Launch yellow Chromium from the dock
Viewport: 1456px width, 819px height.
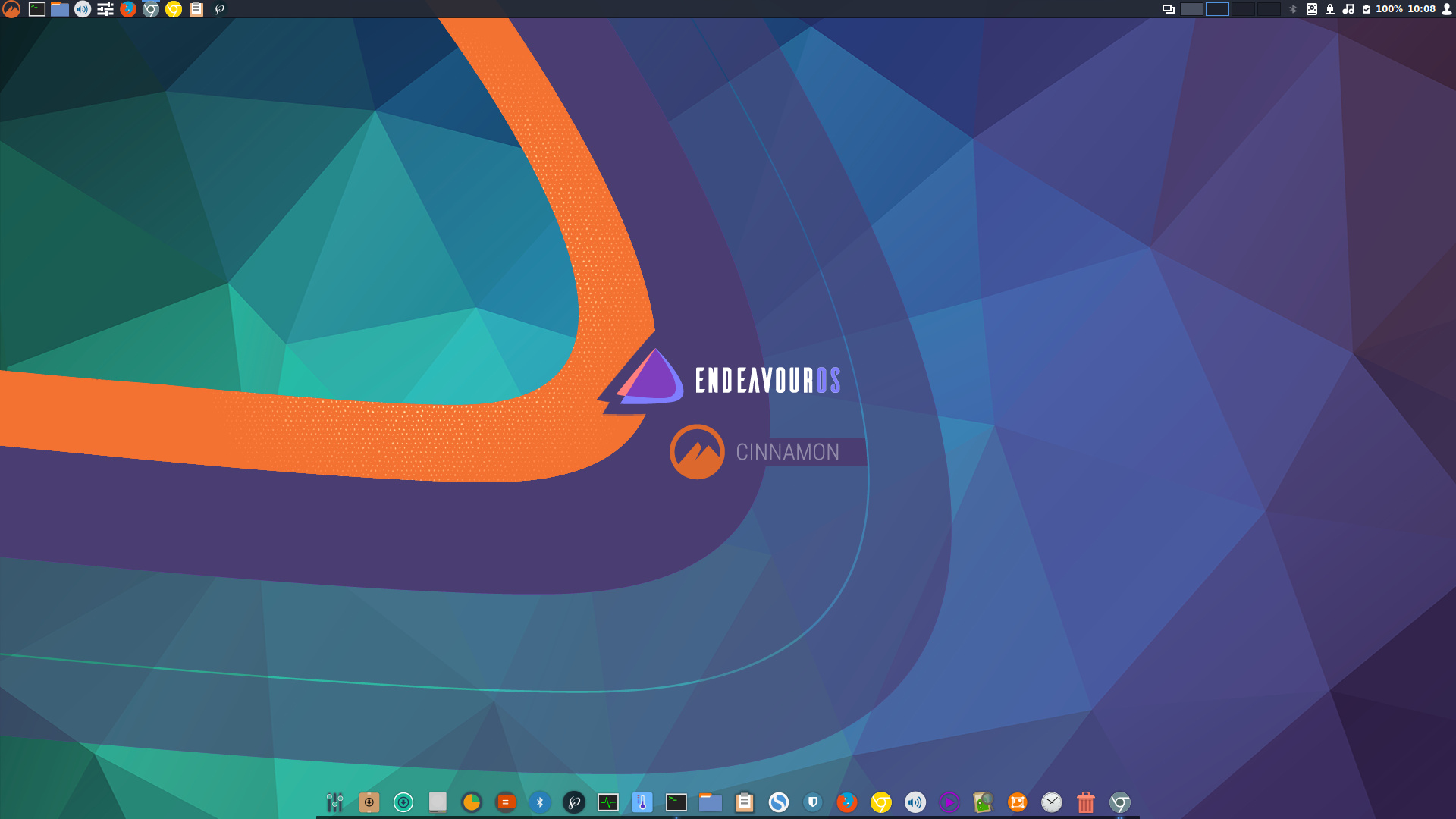[x=880, y=802]
